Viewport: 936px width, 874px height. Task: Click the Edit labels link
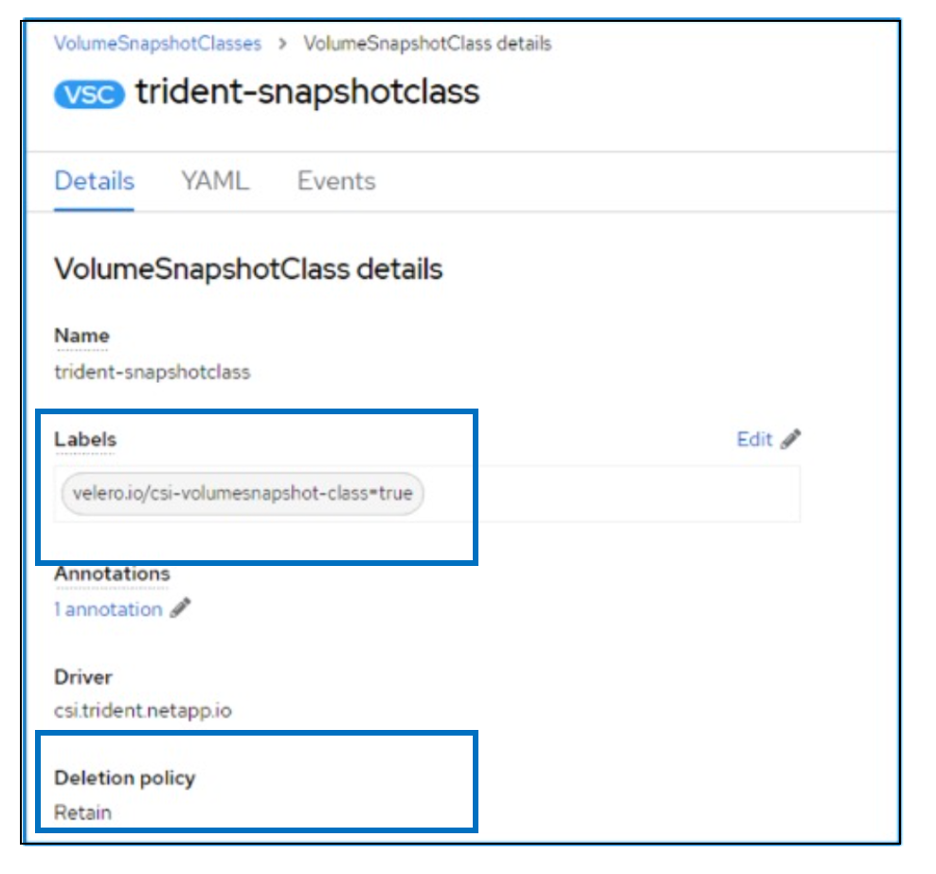pos(754,440)
